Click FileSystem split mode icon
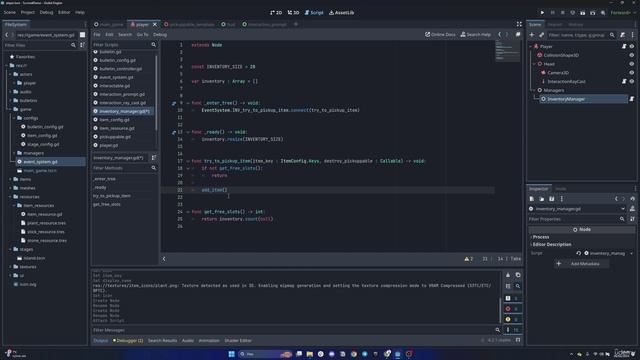The image size is (640, 360). point(82,35)
